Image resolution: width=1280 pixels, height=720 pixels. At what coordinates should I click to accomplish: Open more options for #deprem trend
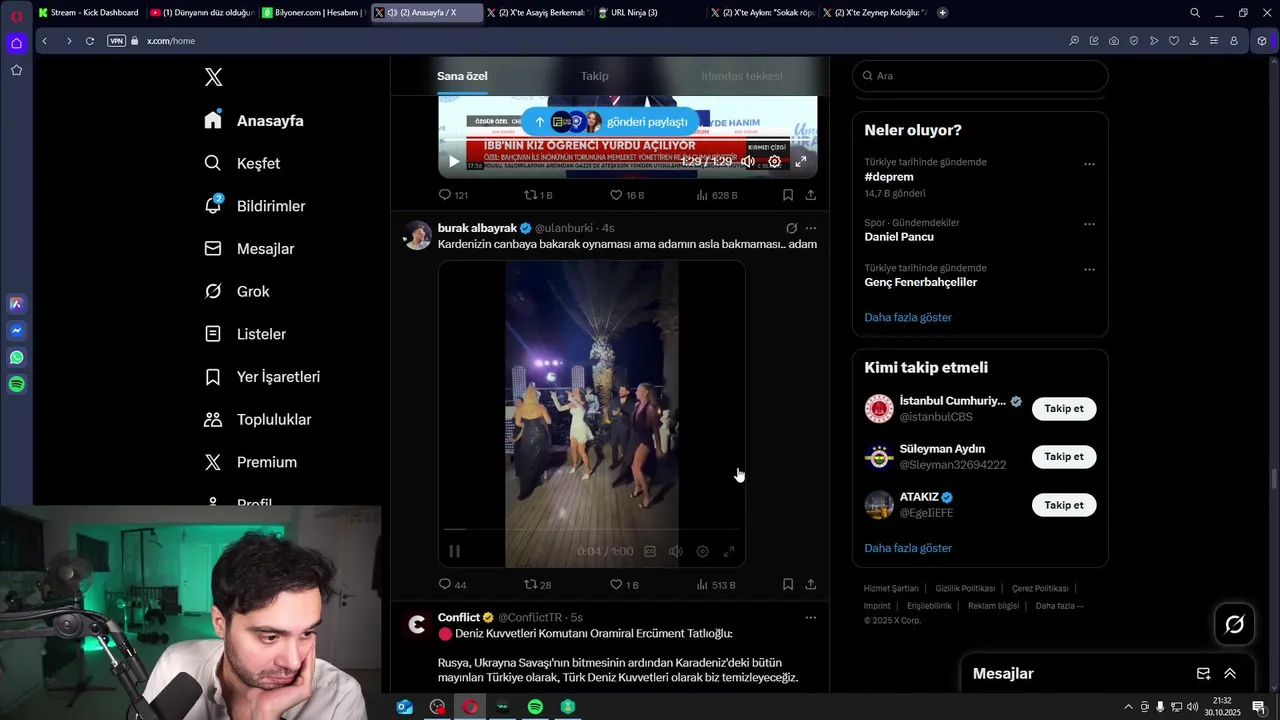tap(1089, 164)
